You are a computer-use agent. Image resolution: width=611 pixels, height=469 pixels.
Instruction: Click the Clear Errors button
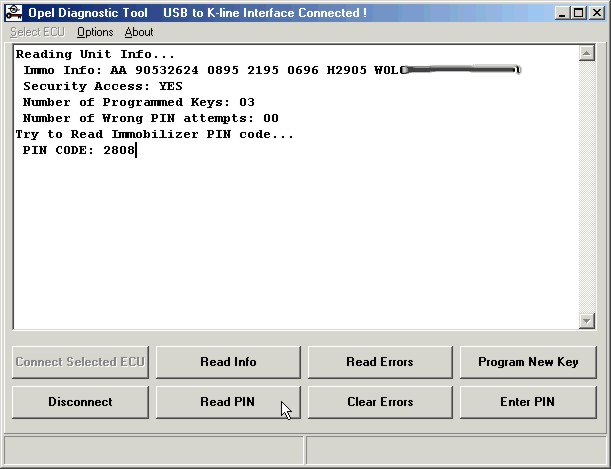click(380, 402)
